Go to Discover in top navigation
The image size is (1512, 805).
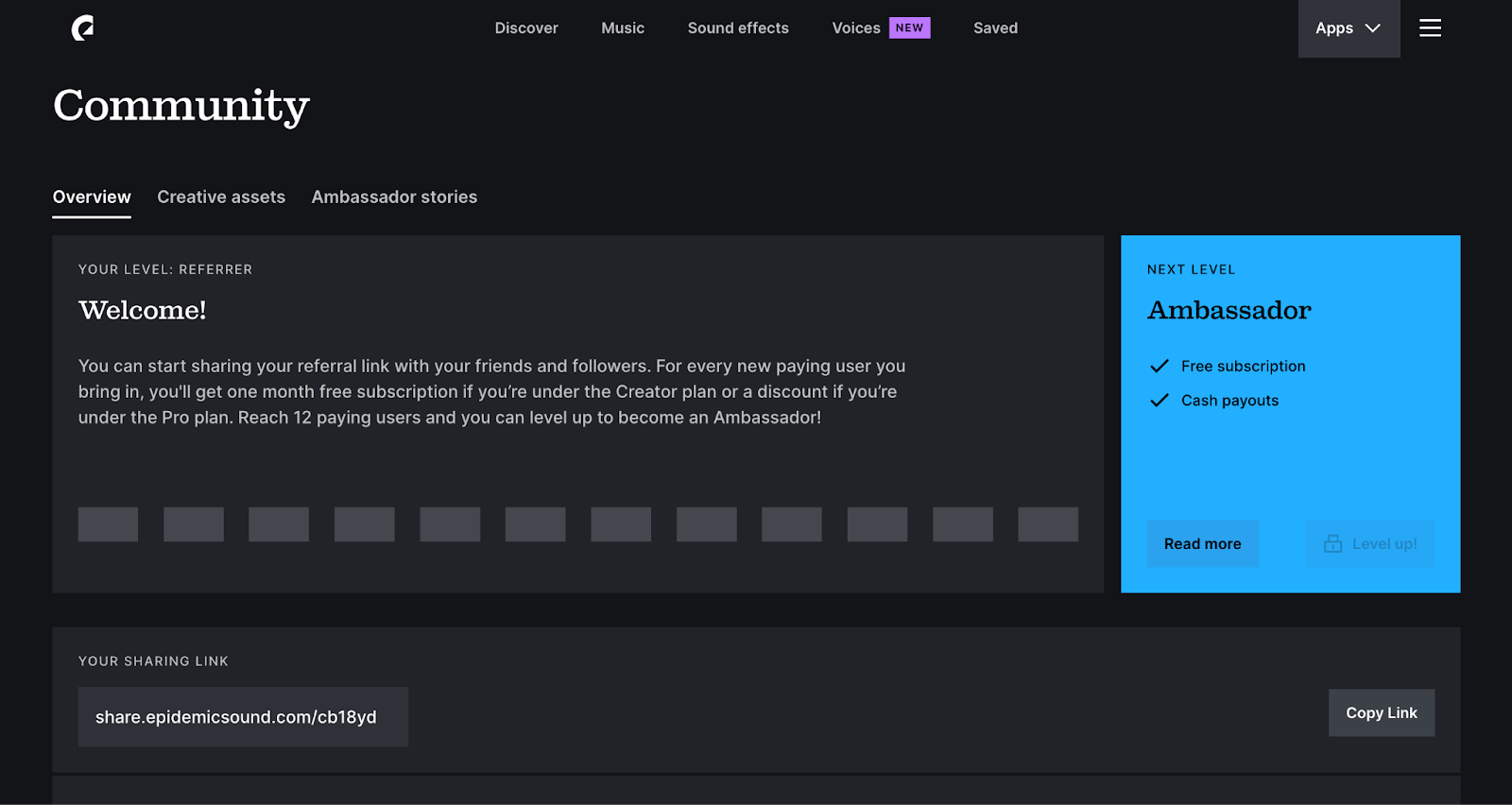click(x=526, y=28)
